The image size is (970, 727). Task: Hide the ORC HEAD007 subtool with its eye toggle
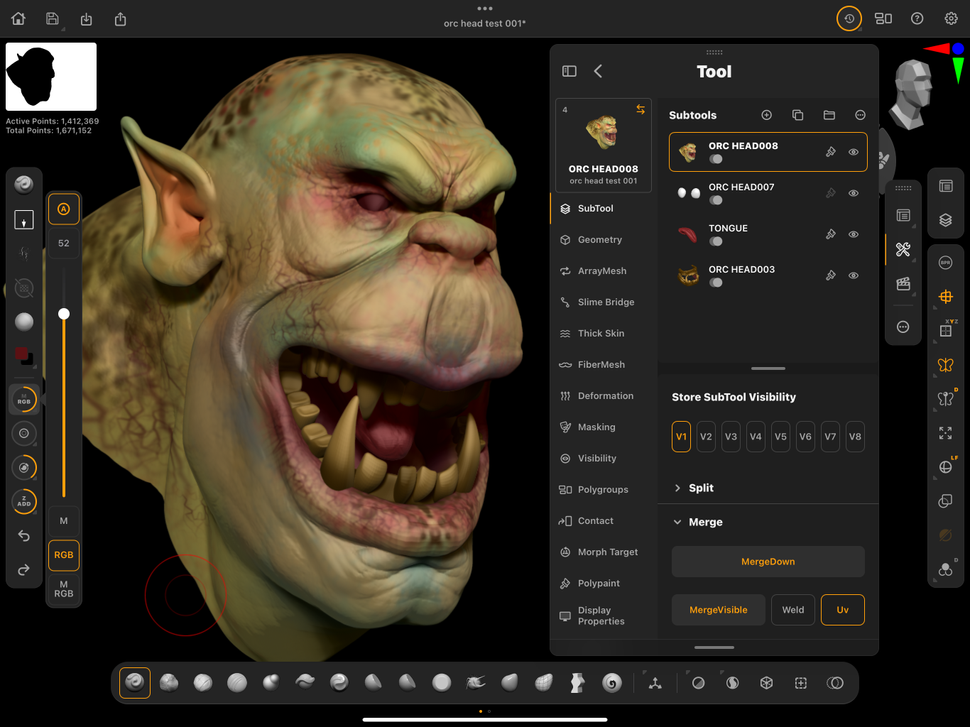pos(853,192)
